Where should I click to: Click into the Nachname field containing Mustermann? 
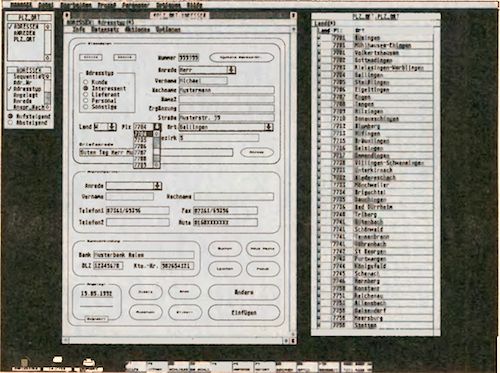[x=227, y=90]
